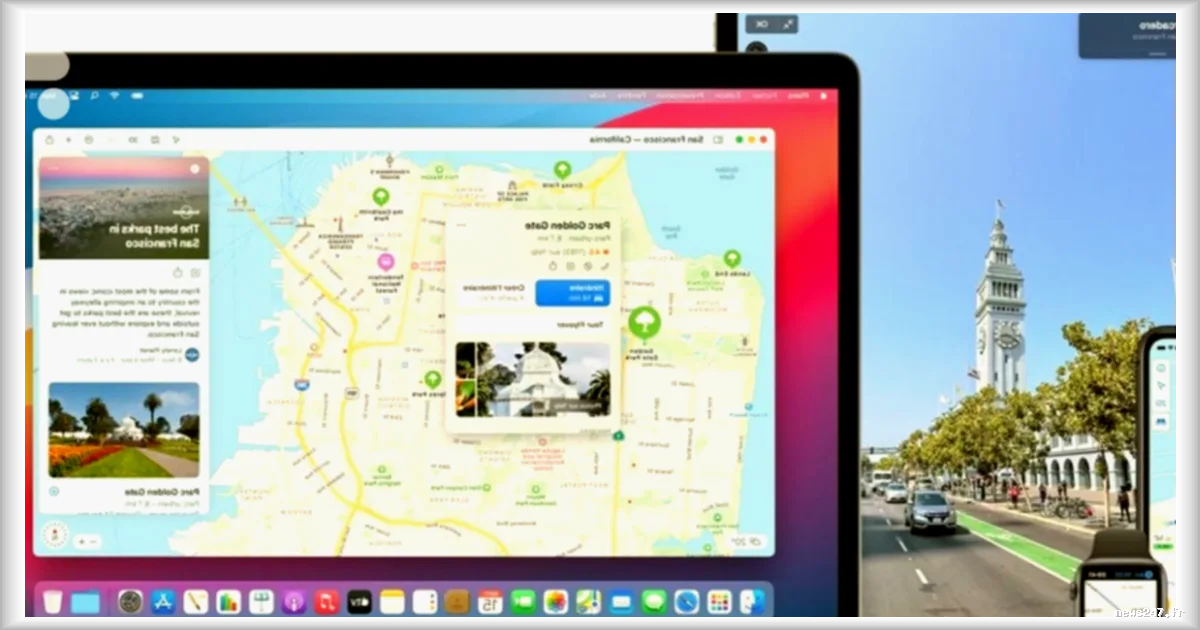Click the blue Itinéraire button
Image resolution: width=1200 pixels, height=630 pixels.
pos(572,293)
